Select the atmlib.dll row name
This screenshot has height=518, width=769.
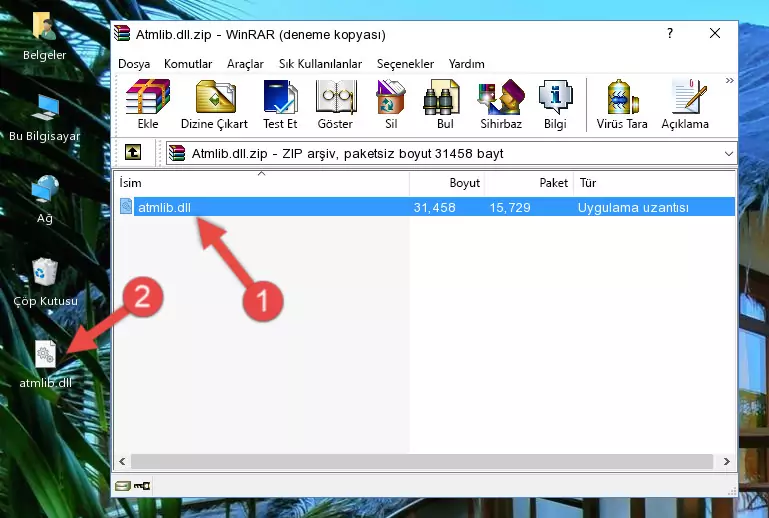click(x=164, y=207)
